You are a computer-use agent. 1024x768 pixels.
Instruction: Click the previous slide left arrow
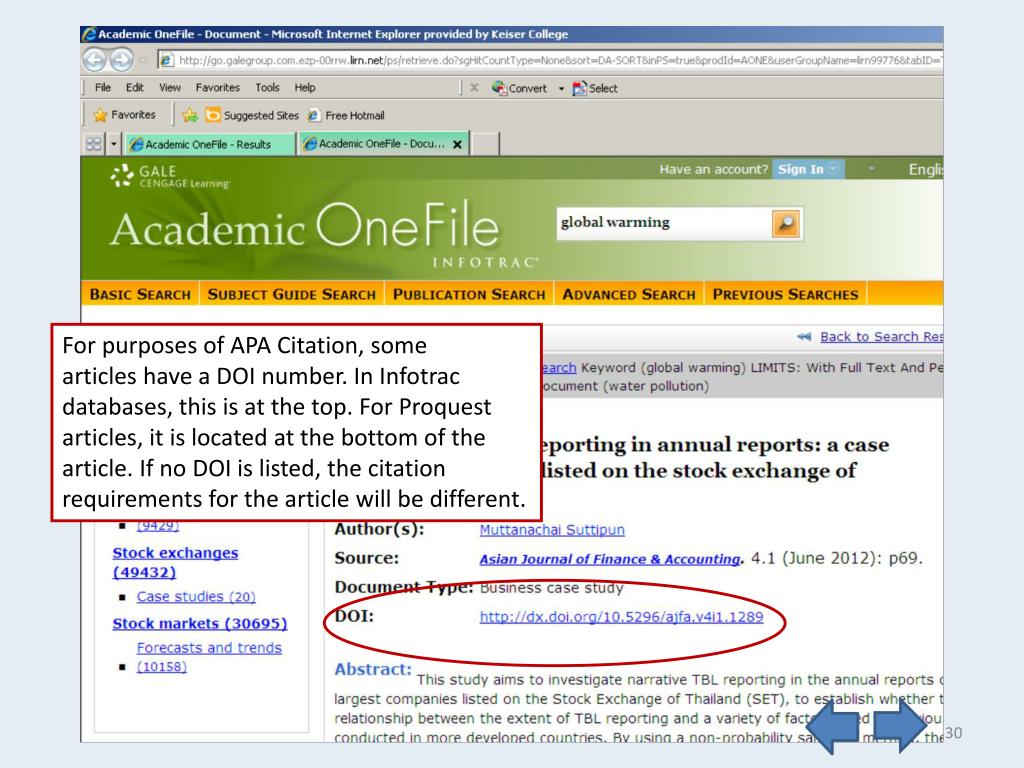click(833, 725)
